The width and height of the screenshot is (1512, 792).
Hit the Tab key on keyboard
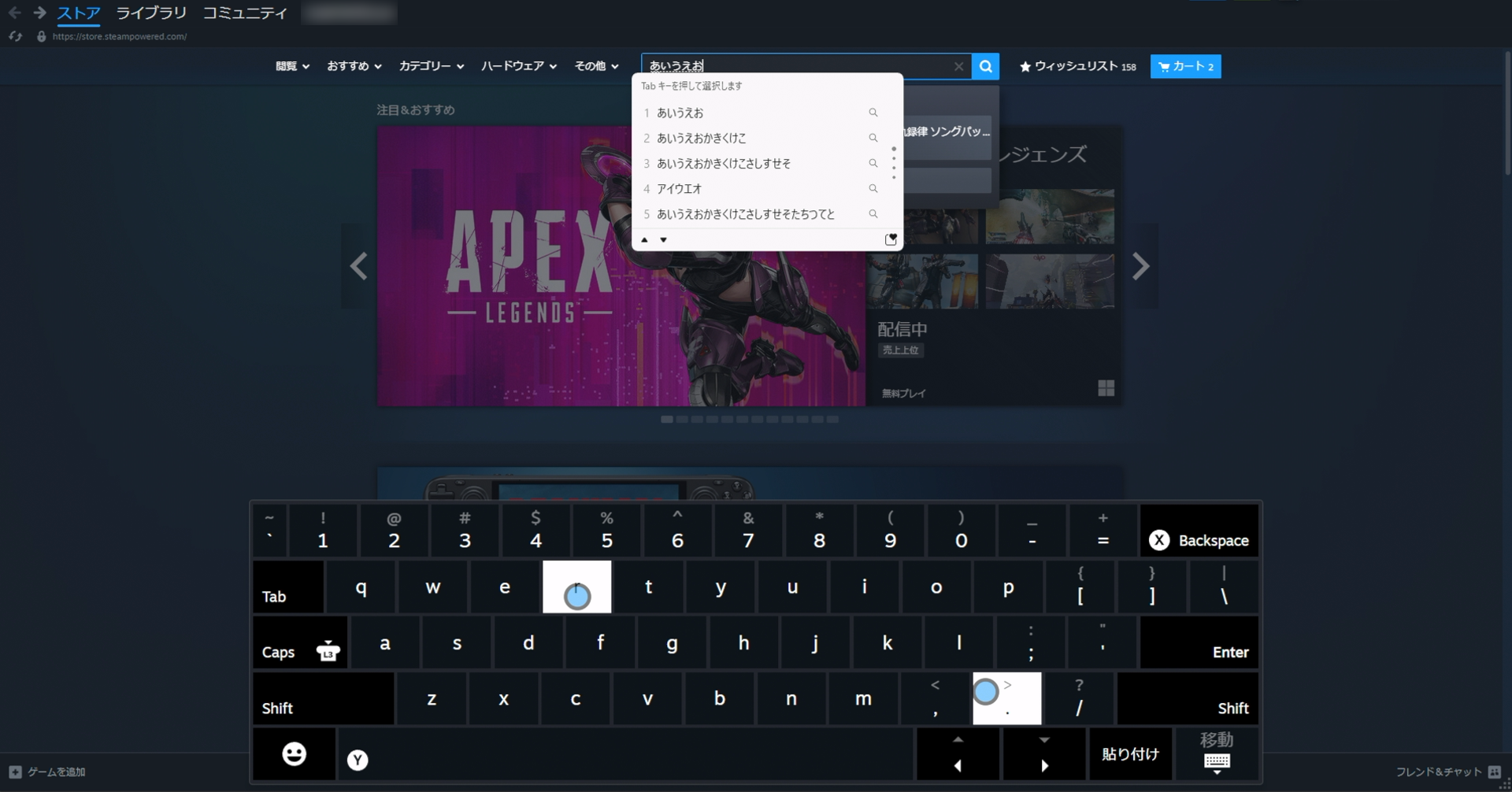pyautogui.click(x=288, y=587)
